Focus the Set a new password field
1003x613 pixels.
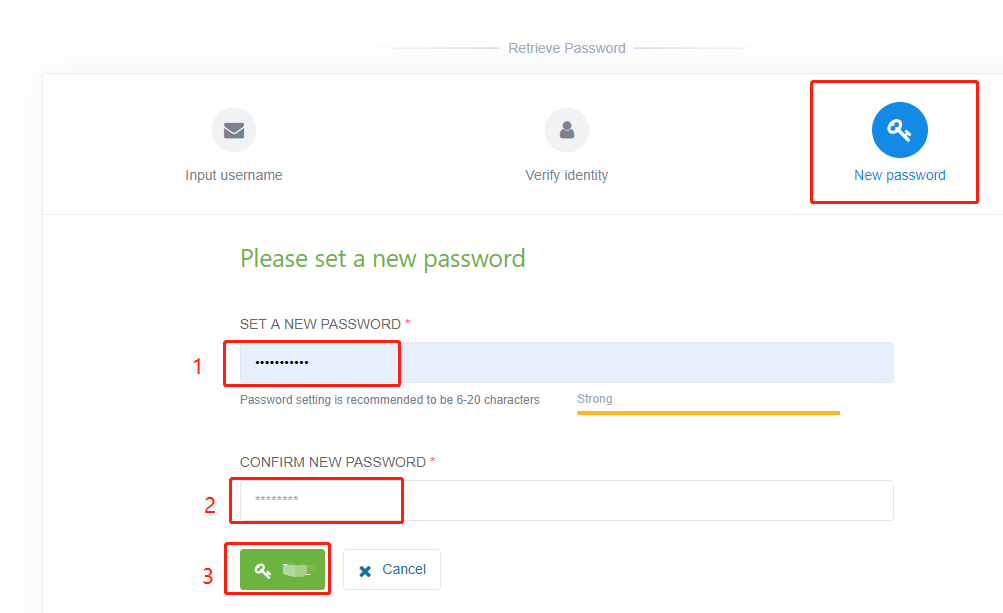567,363
